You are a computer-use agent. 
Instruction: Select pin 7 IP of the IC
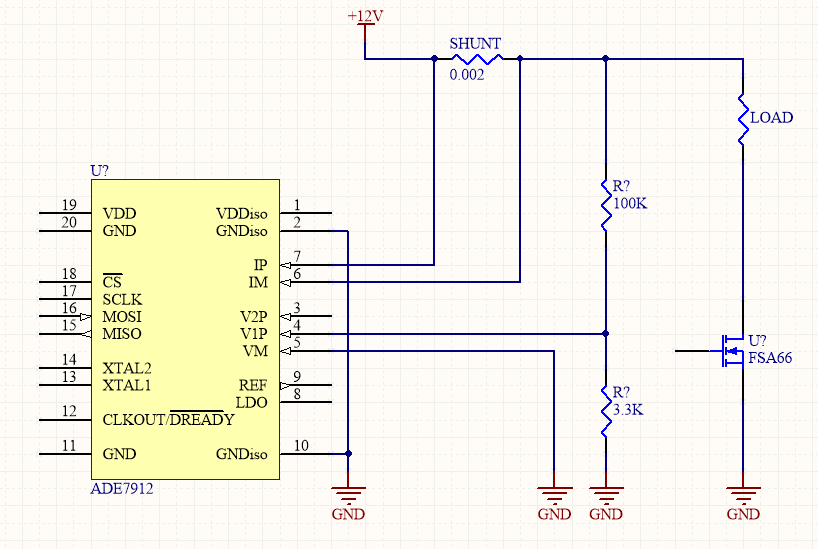(x=306, y=265)
